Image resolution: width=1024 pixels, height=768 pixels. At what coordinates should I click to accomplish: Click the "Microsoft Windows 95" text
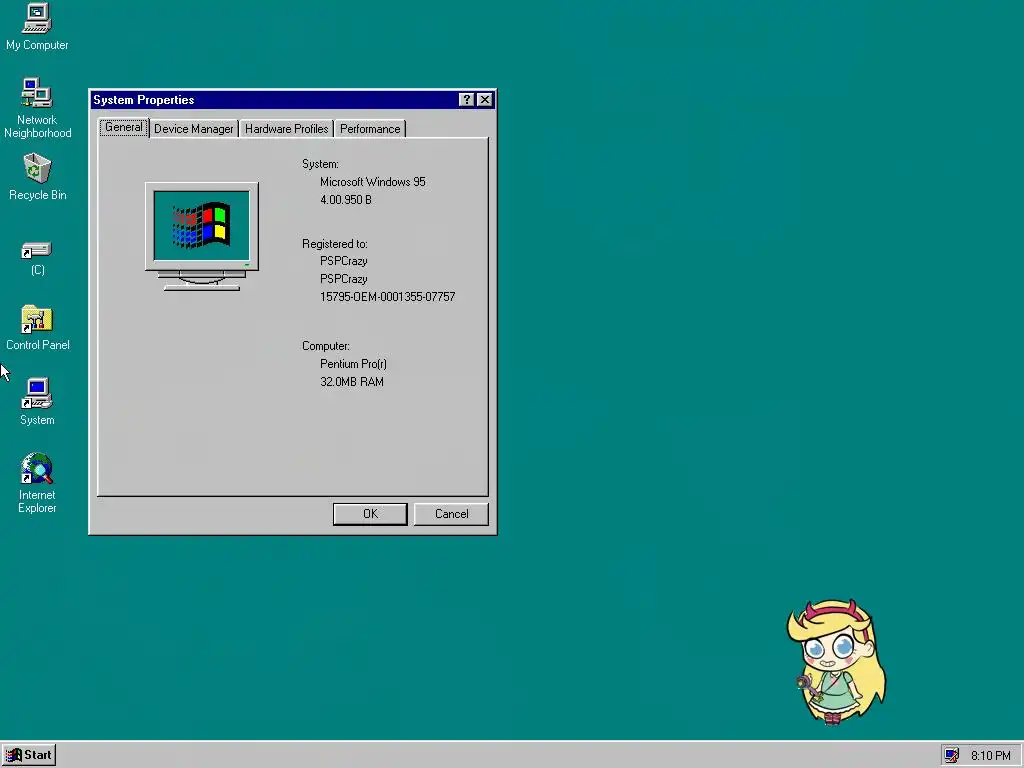[372, 182]
